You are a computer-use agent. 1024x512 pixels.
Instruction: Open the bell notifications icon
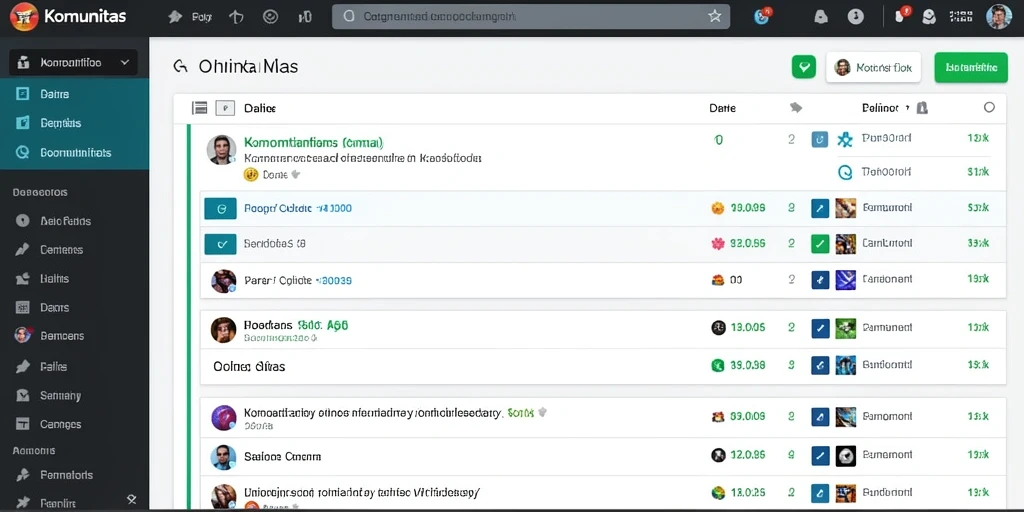coord(822,17)
